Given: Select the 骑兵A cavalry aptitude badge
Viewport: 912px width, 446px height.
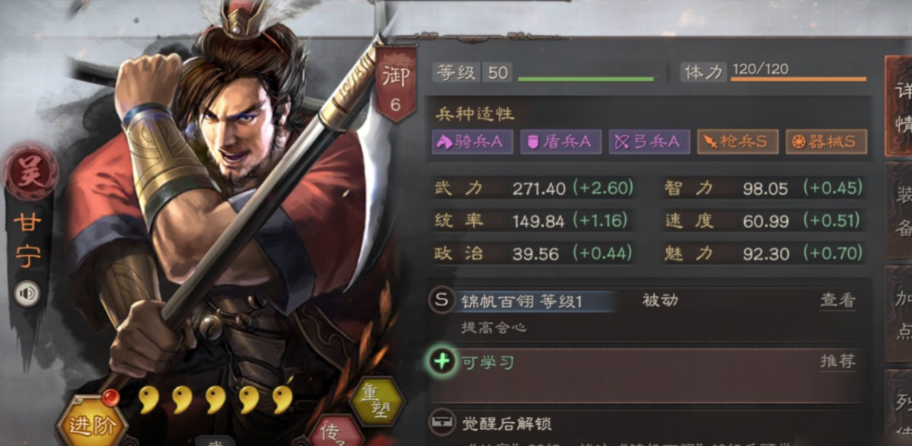Looking at the screenshot, I should tap(472, 142).
